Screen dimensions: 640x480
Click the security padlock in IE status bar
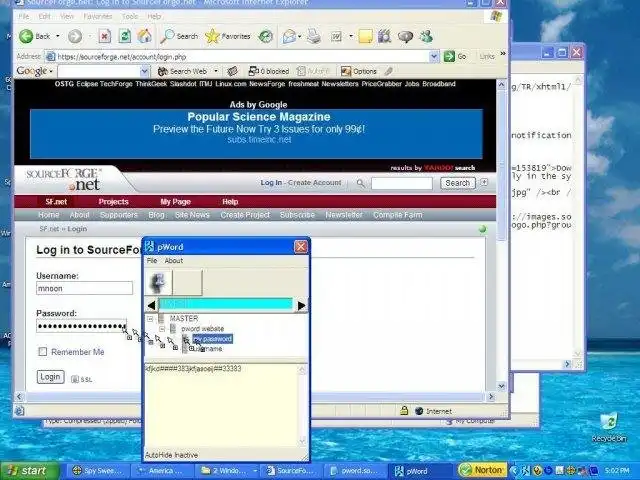tap(404, 411)
